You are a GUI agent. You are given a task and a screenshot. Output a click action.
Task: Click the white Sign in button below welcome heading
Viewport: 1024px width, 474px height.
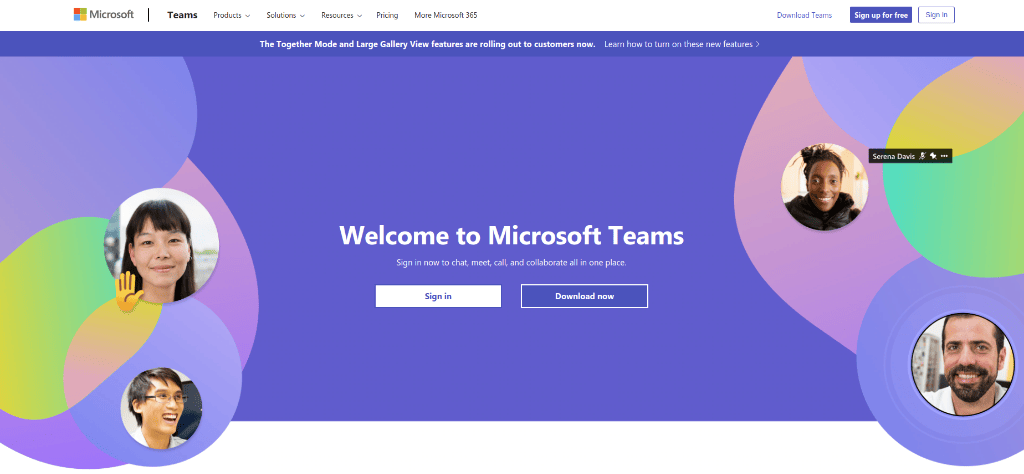click(x=438, y=296)
